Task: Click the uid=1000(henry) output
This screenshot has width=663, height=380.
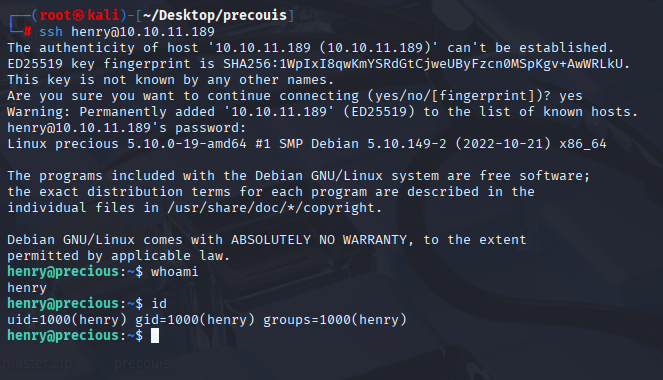Action: pyautogui.click(x=67, y=320)
